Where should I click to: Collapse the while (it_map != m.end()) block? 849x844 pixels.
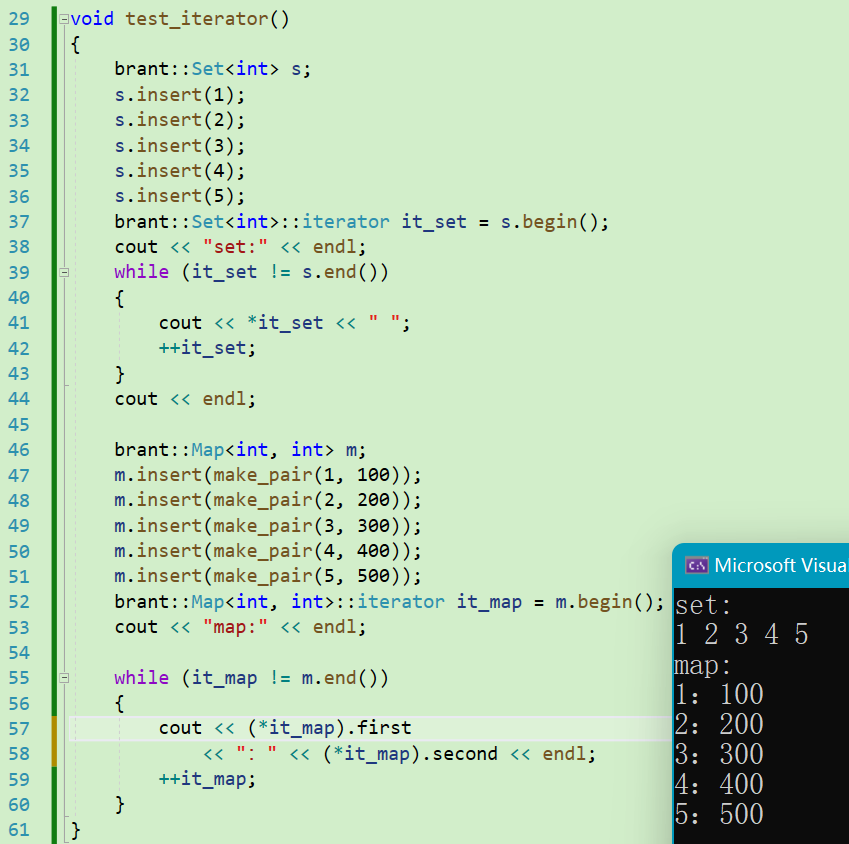pos(64,678)
